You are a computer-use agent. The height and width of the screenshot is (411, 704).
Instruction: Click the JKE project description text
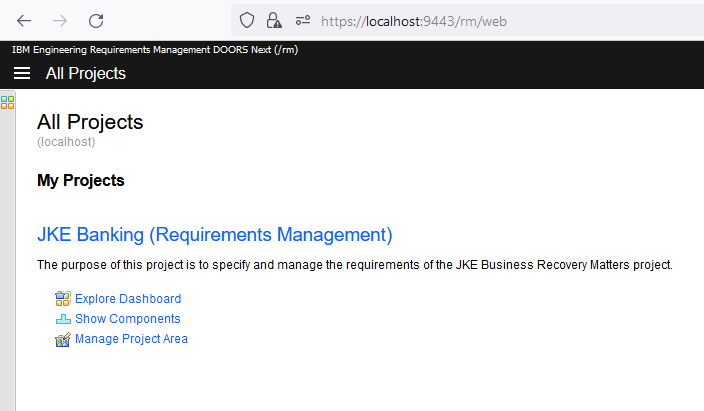tap(355, 265)
